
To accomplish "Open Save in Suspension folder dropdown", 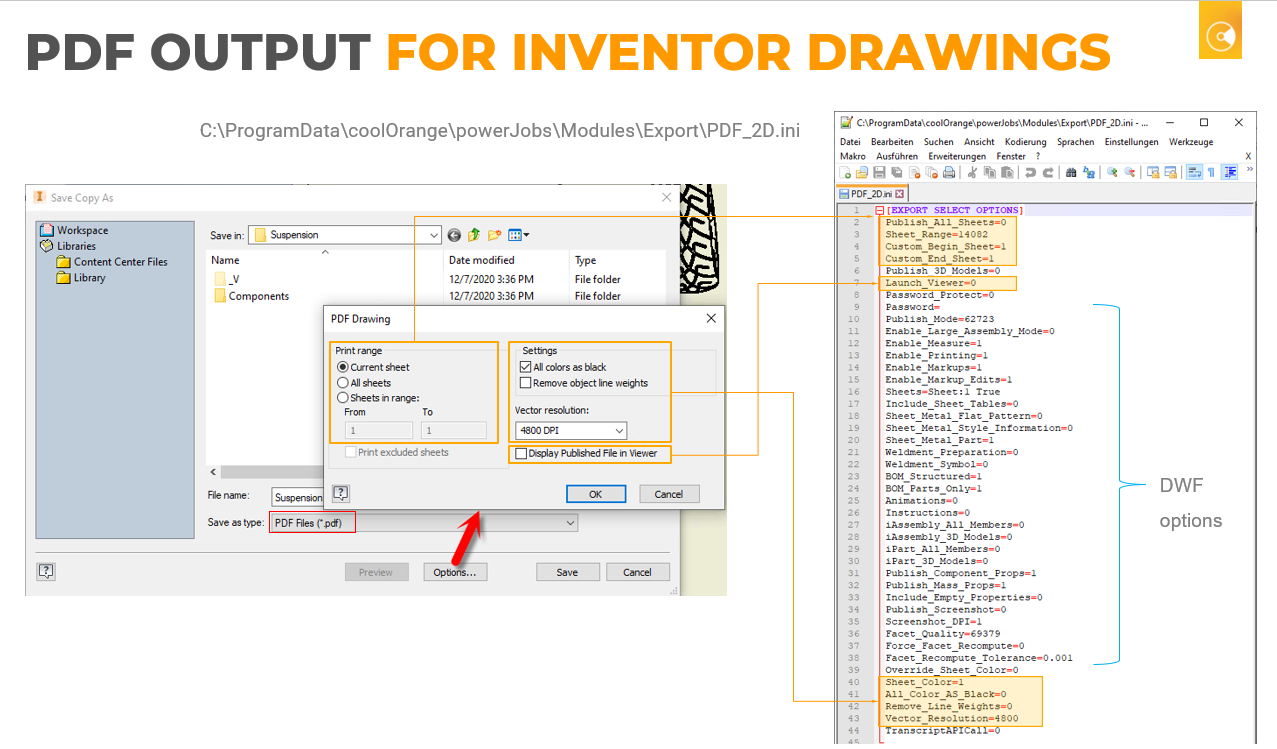I will click(x=345, y=235).
